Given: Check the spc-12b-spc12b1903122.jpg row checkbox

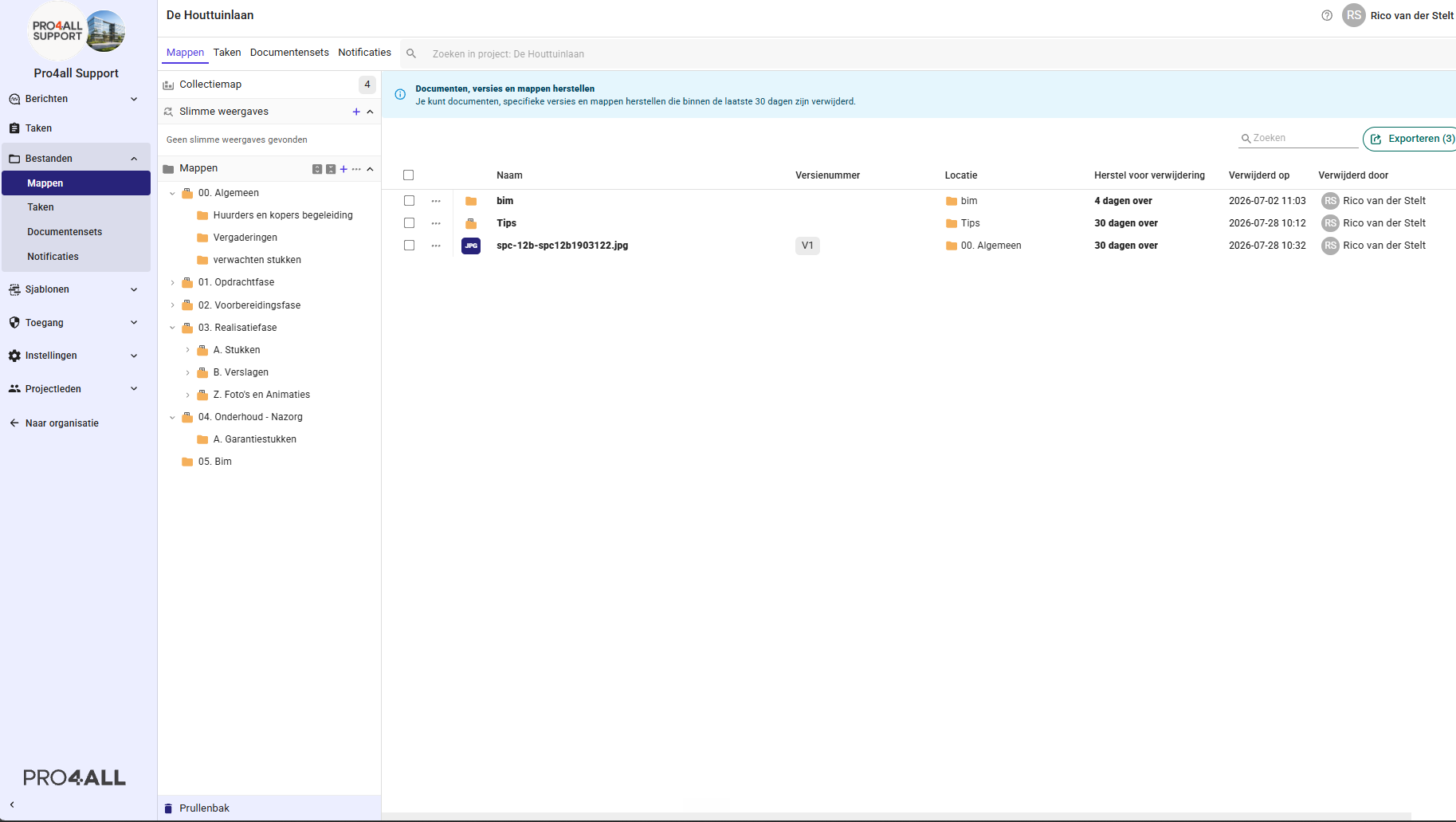Looking at the screenshot, I should (x=409, y=246).
